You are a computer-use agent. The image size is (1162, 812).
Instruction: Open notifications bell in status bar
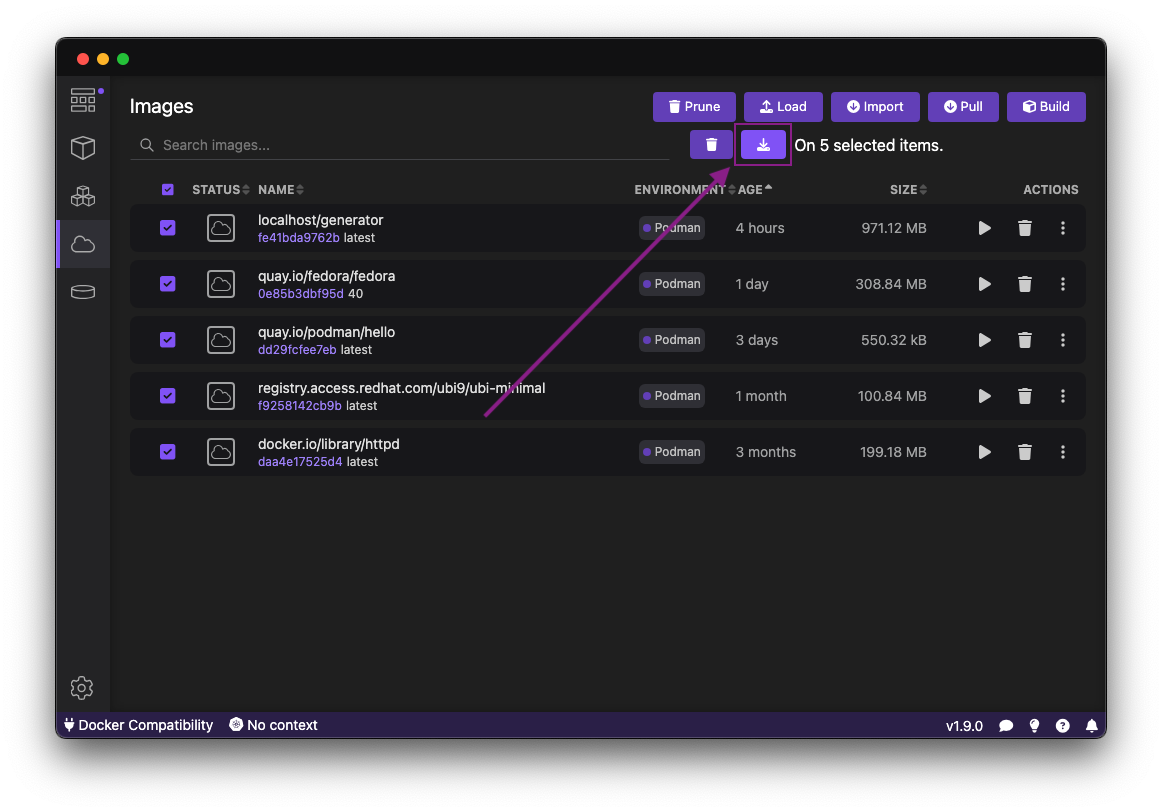pos(1092,726)
